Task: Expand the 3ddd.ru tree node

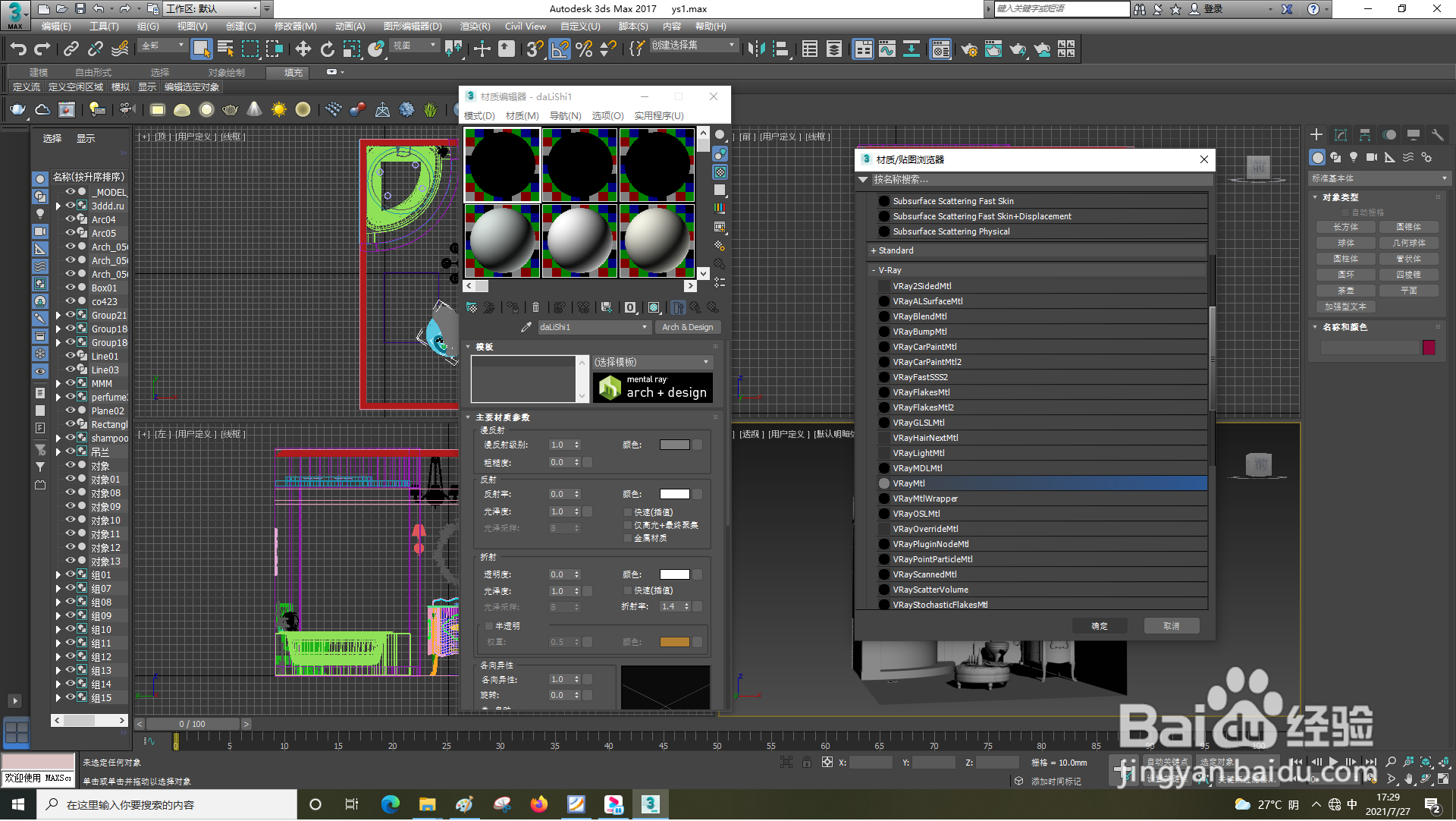Action: coord(58,206)
